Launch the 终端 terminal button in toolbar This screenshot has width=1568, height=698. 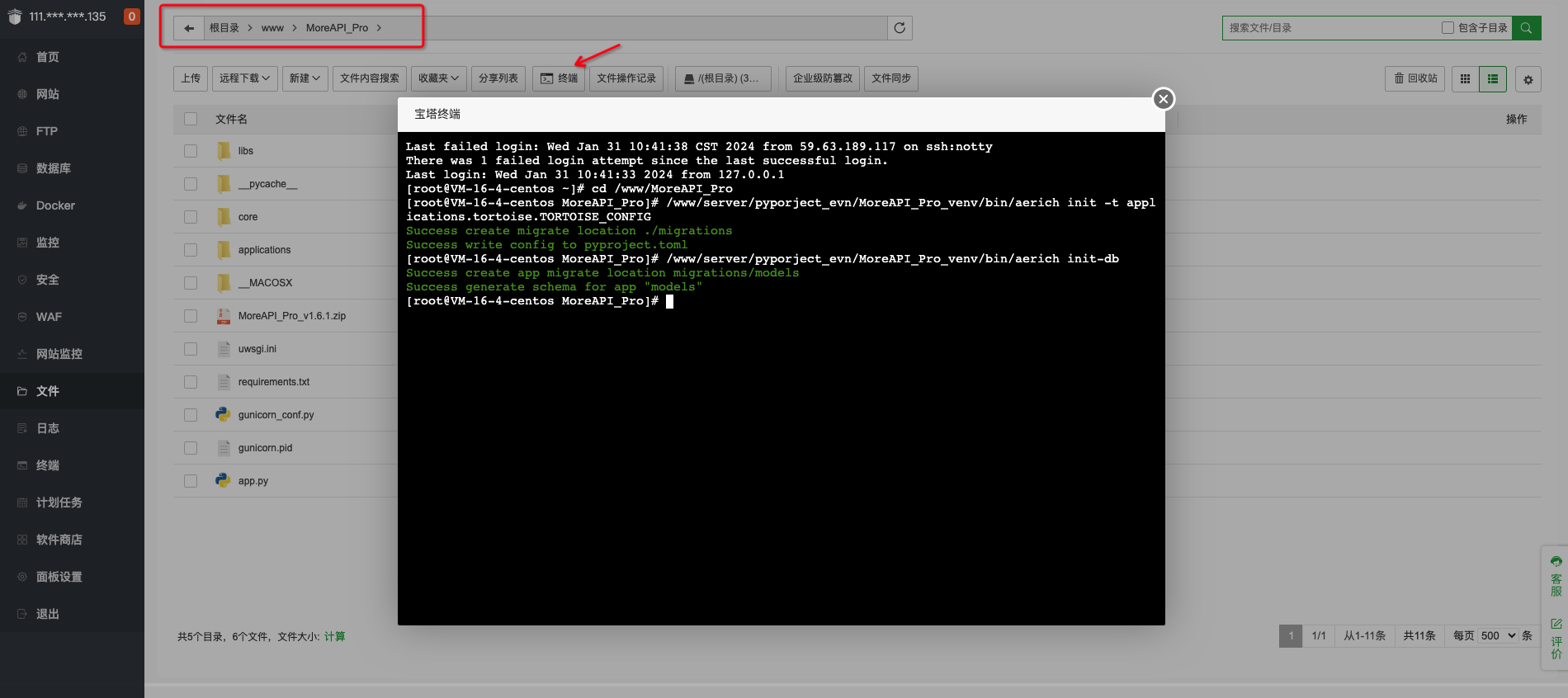(559, 78)
